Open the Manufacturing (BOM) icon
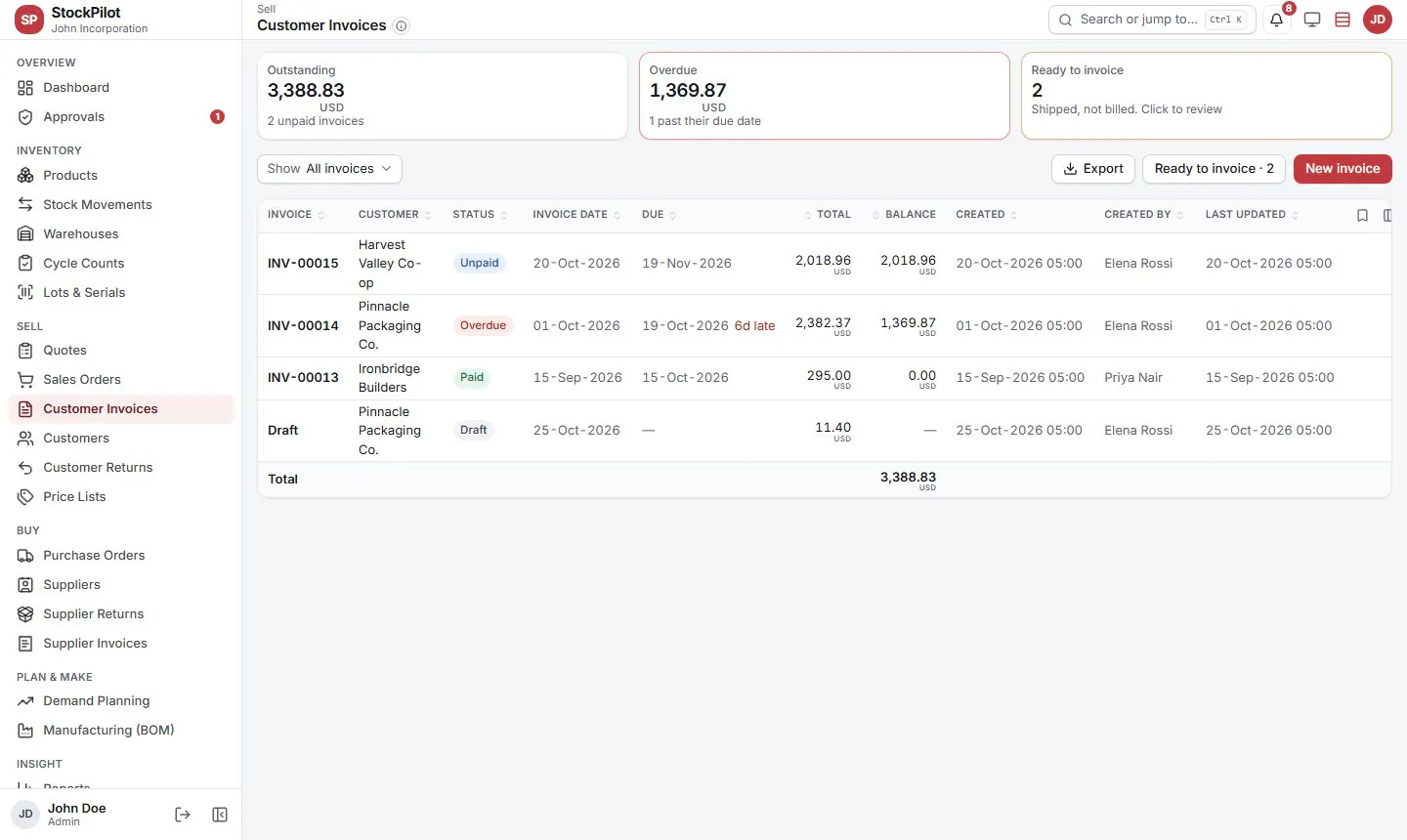The height and width of the screenshot is (840, 1407). (25, 731)
